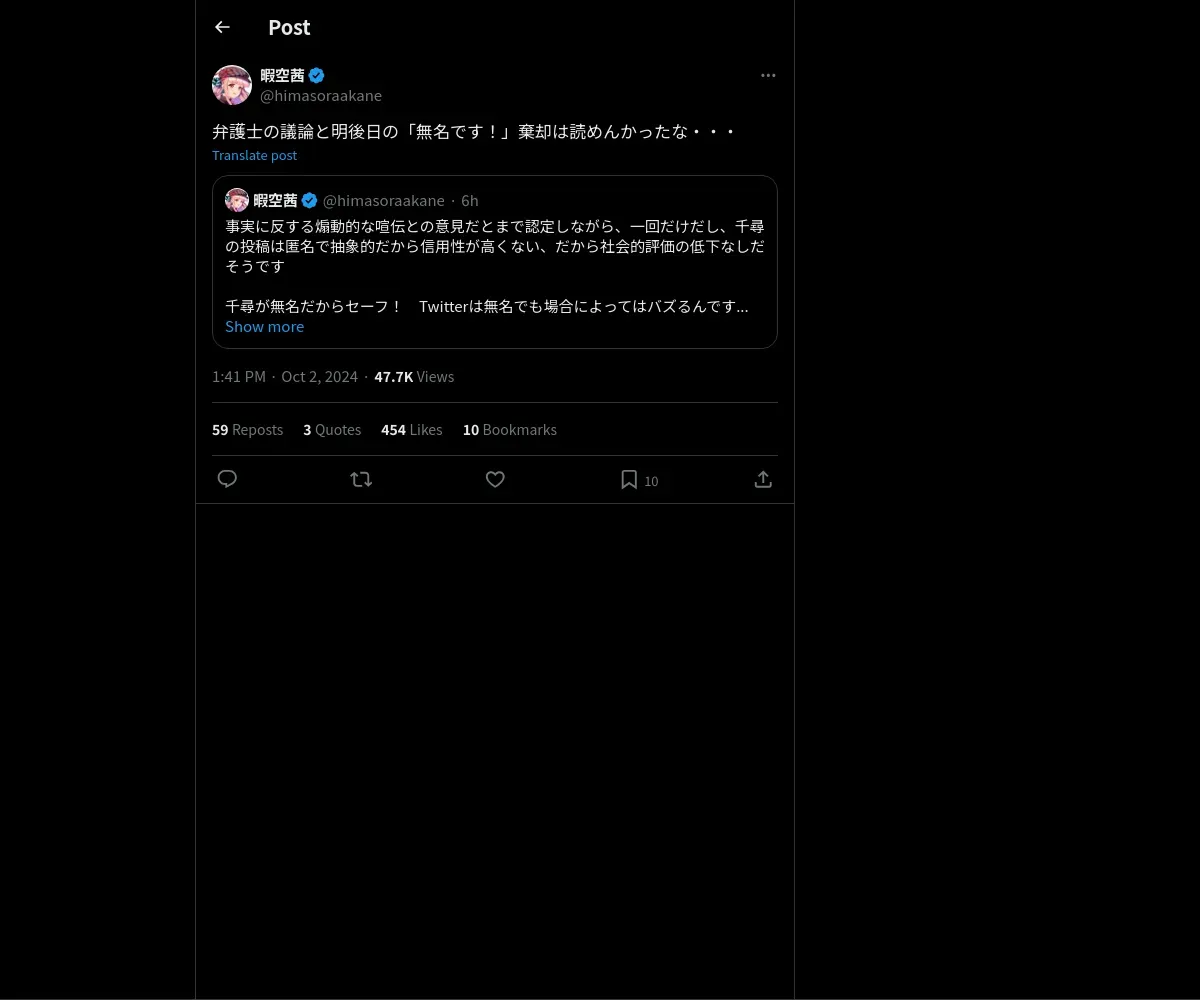Viewport: 1200px width, 1000px height.
Task: Click the 1:41 PM Oct 2, 2024 timestamp
Action: click(285, 376)
